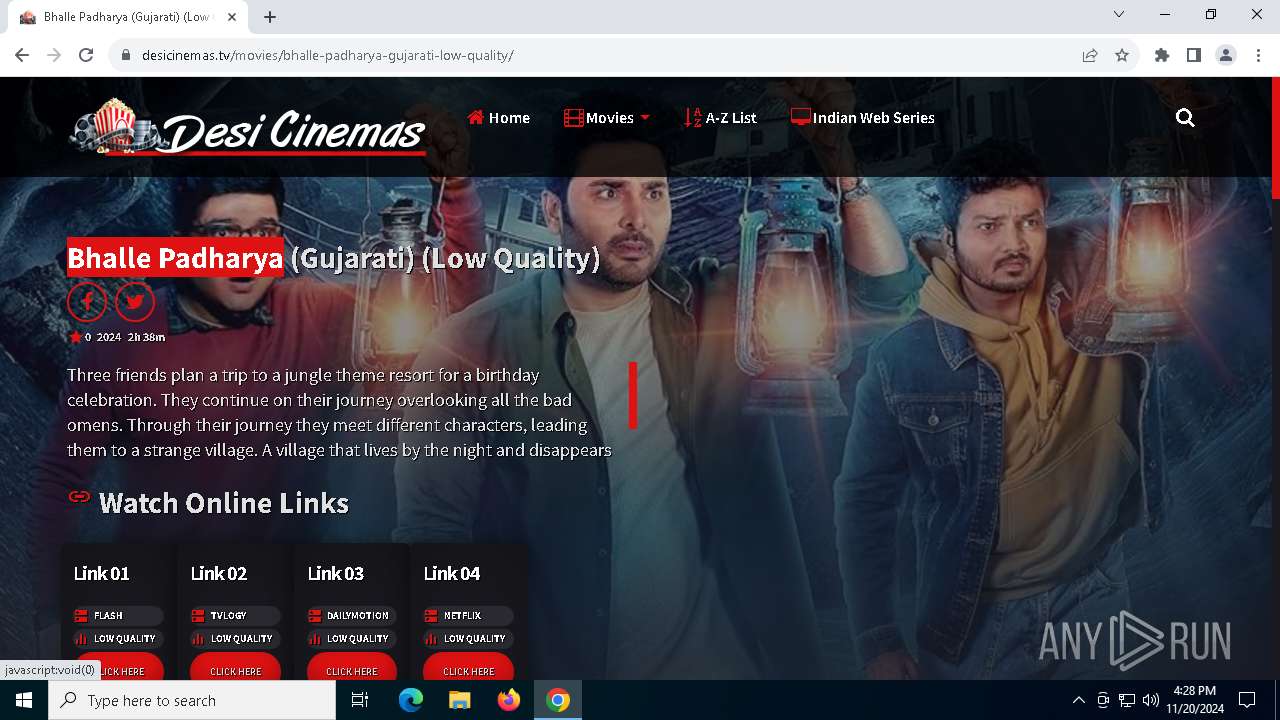Open Chrome extensions puzzle icon

(x=1162, y=55)
